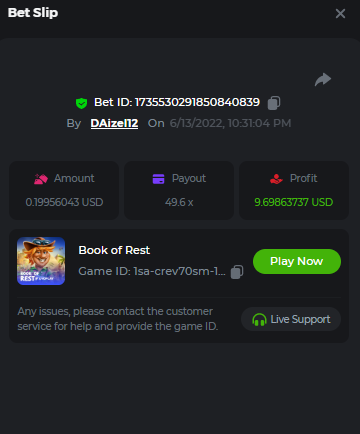Open Live Support chat
The image size is (360, 434).
291,319
